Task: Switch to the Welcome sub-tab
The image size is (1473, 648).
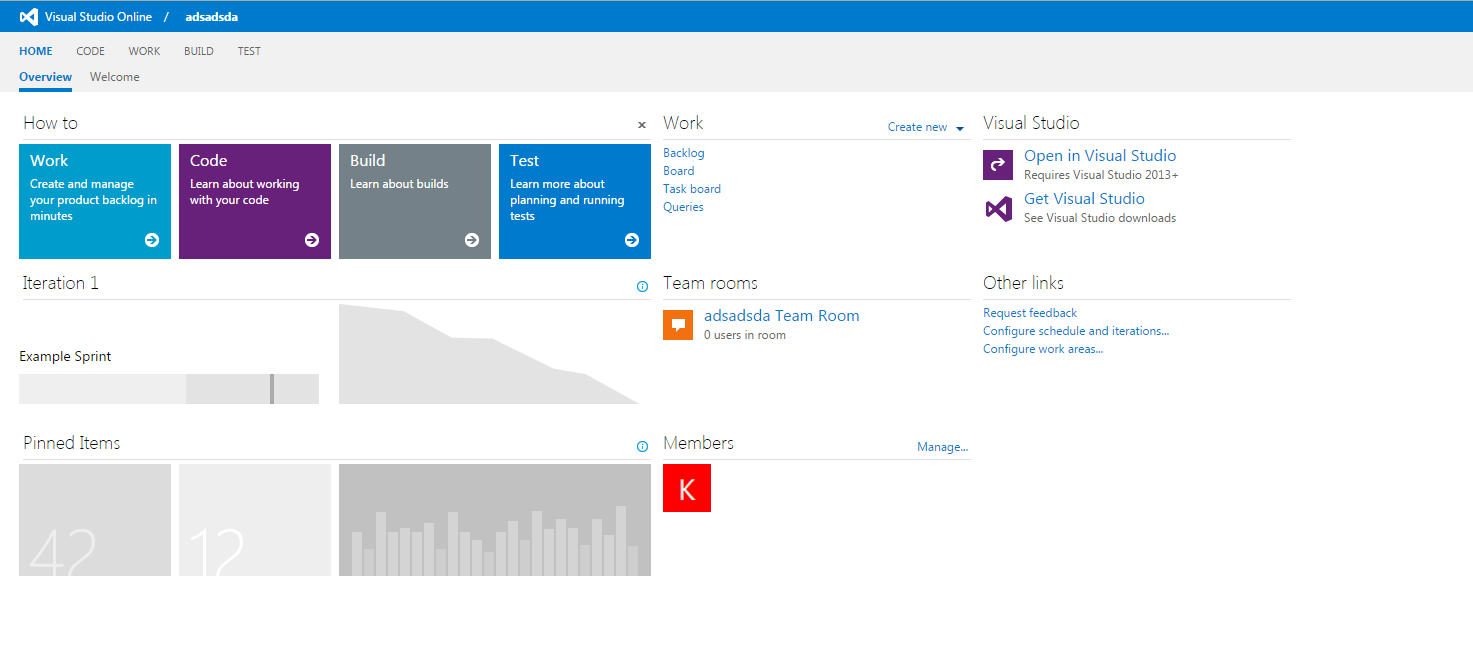Action: point(115,77)
